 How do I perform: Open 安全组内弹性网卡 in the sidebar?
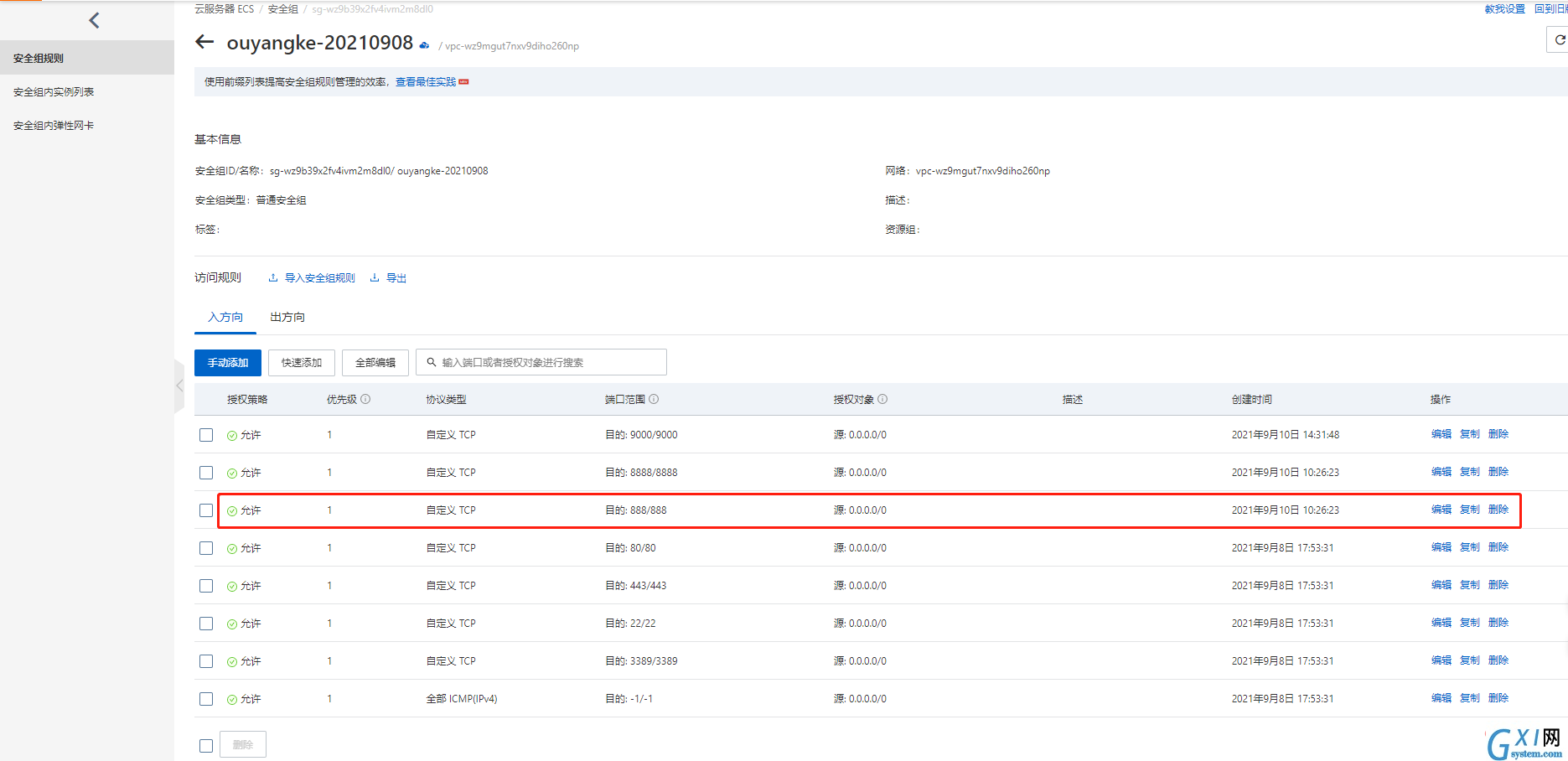tap(54, 125)
